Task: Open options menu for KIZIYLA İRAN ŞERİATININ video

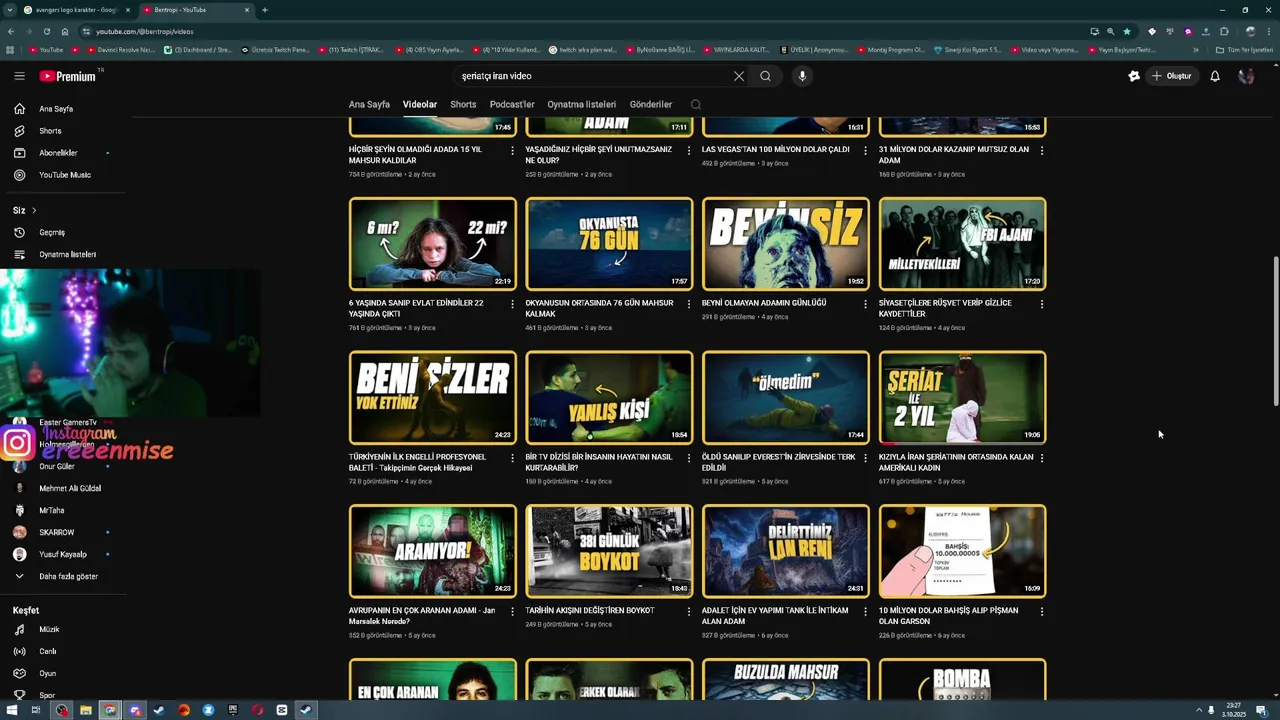Action: pyautogui.click(x=1042, y=458)
